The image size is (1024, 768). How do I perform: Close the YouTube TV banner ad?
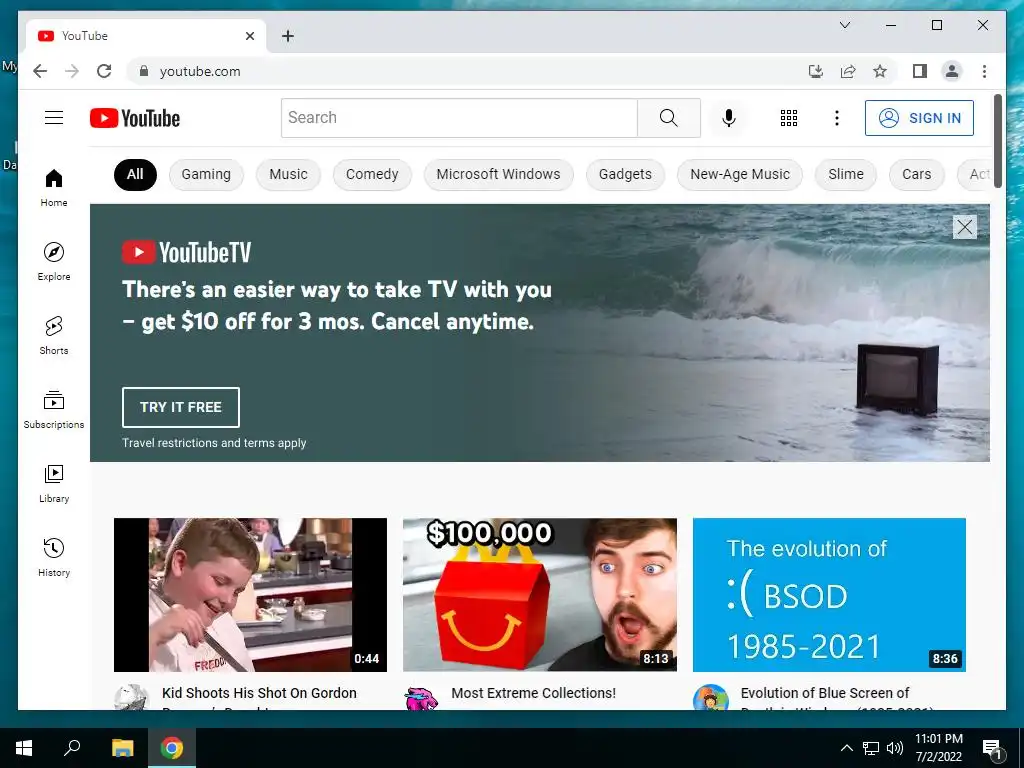[x=965, y=227]
